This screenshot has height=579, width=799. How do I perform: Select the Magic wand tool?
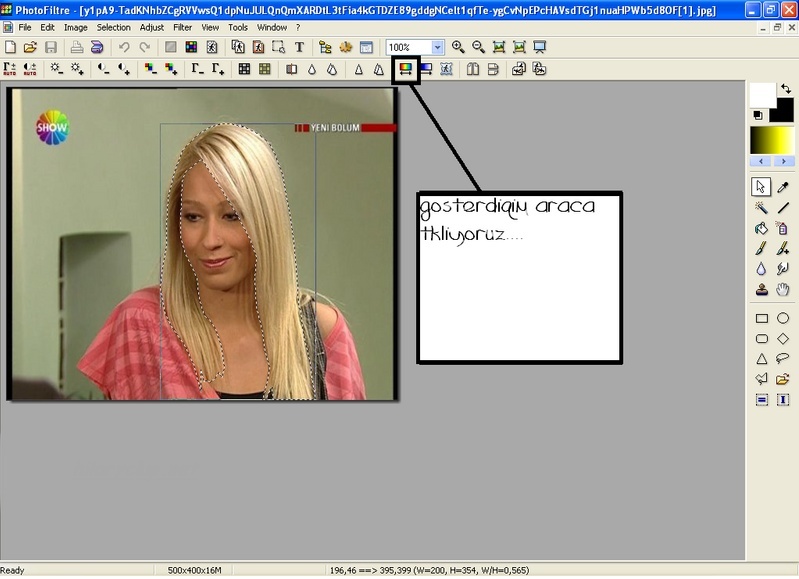click(x=761, y=207)
